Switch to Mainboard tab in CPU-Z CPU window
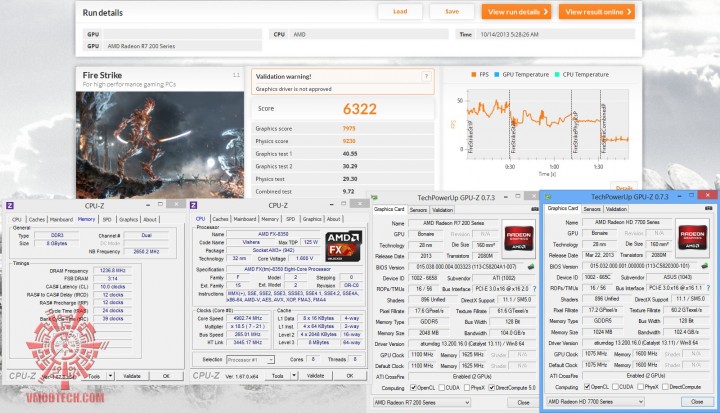This screenshot has width=720, height=413. click(x=245, y=219)
